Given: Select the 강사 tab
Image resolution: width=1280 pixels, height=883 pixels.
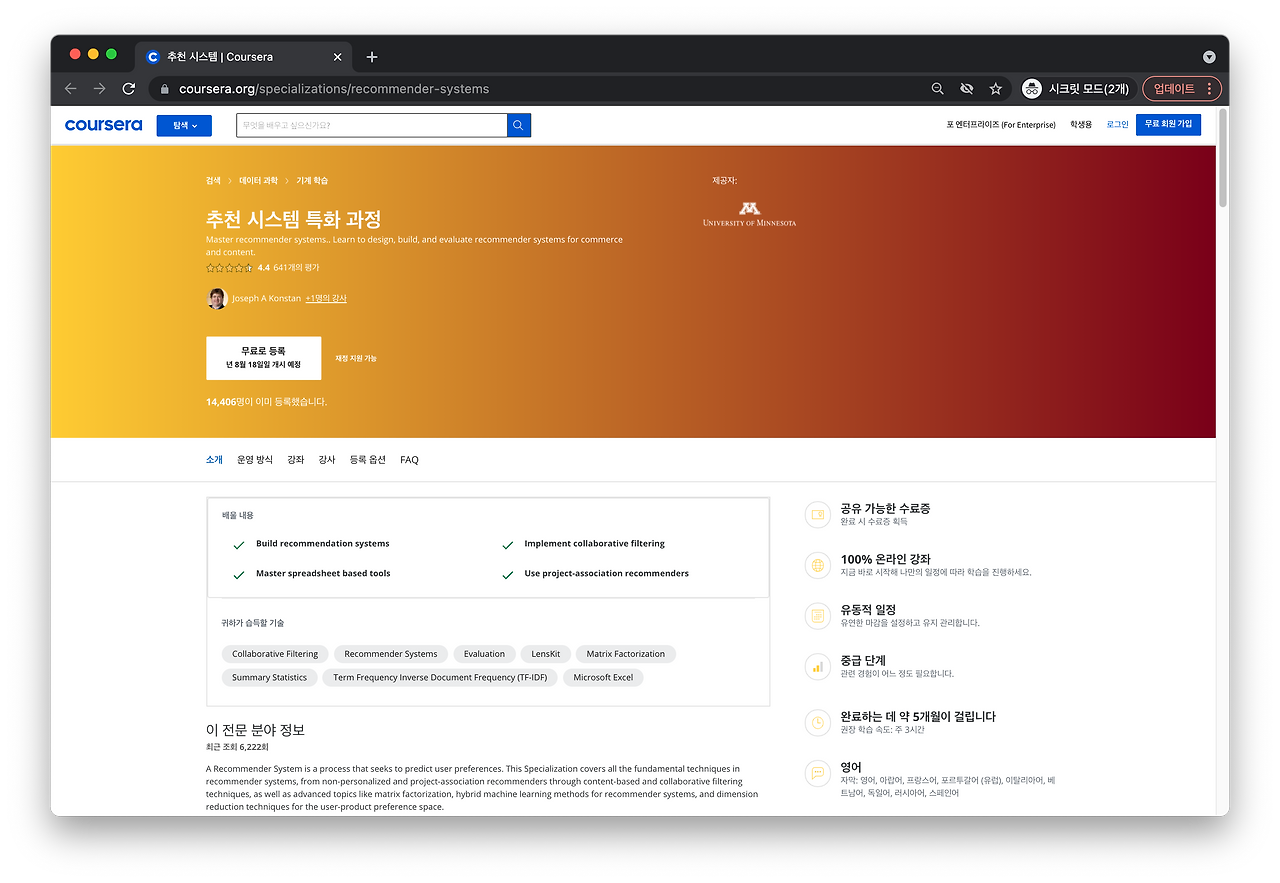Looking at the screenshot, I should click(327, 460).
